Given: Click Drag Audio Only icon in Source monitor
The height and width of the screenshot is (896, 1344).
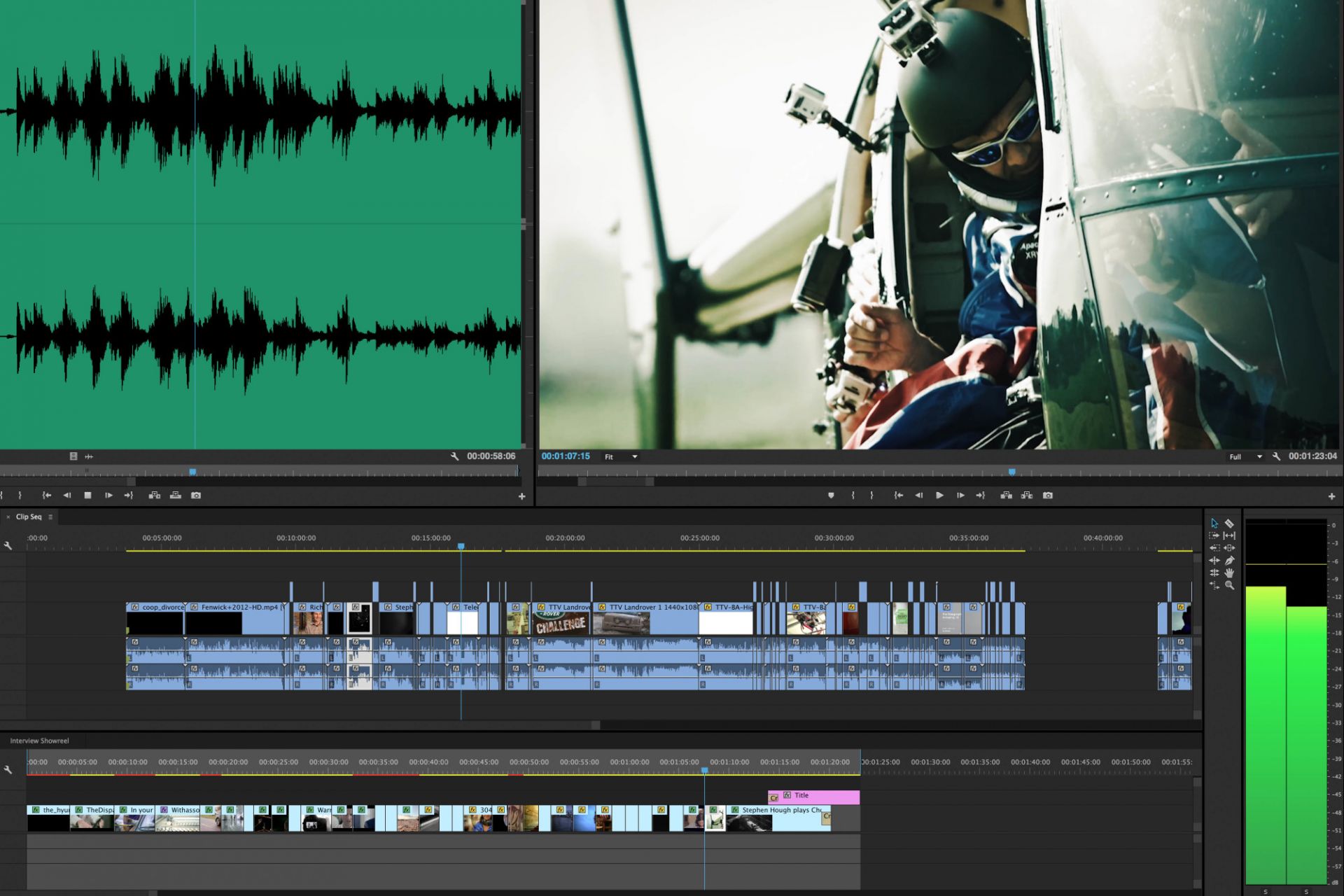Looking at the screenshot, I should (89, 456).
